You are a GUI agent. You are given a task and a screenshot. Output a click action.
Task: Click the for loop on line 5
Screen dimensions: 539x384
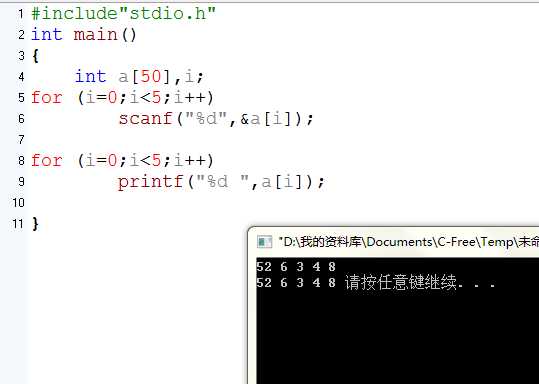point(122,98)
